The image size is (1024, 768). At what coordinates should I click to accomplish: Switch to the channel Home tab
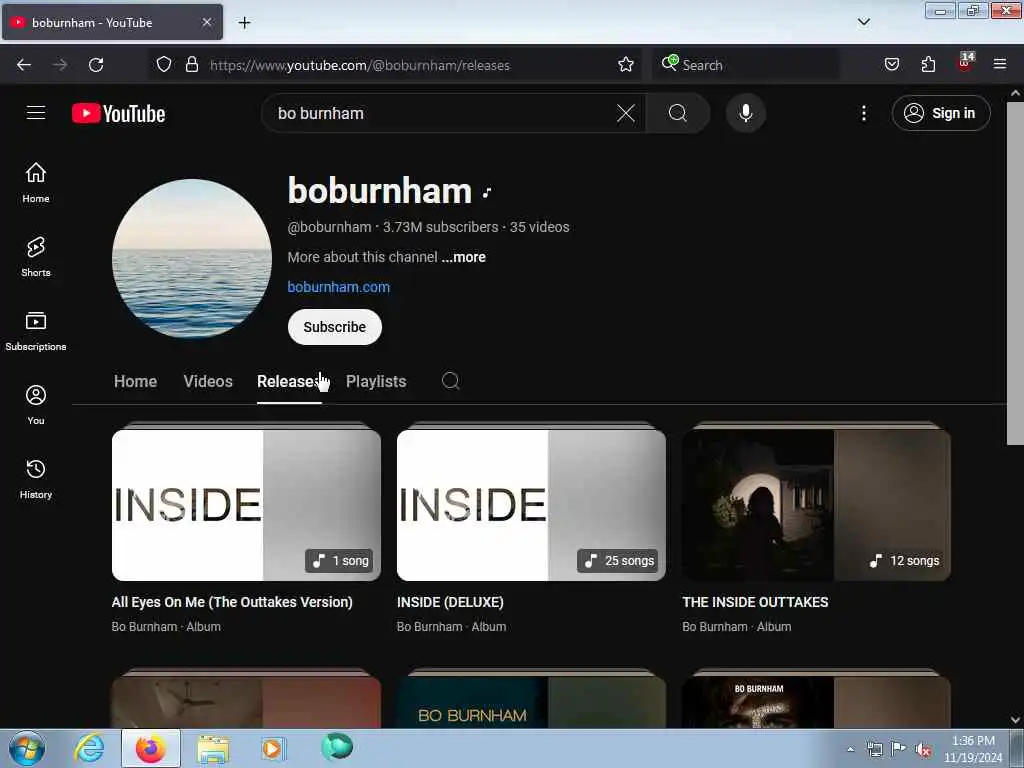tap(135, 381)
